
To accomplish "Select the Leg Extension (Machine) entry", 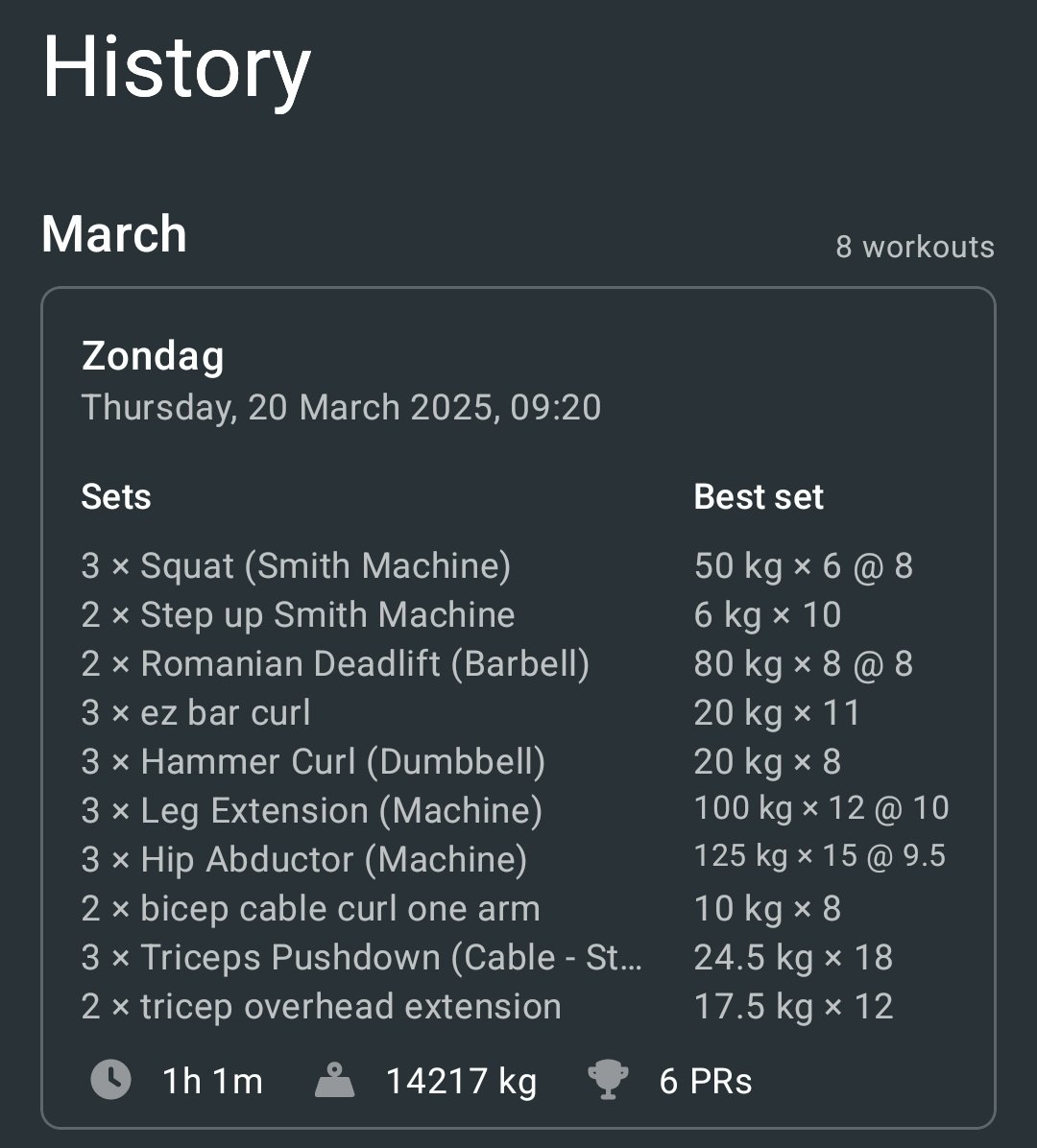I will [312, 811].
